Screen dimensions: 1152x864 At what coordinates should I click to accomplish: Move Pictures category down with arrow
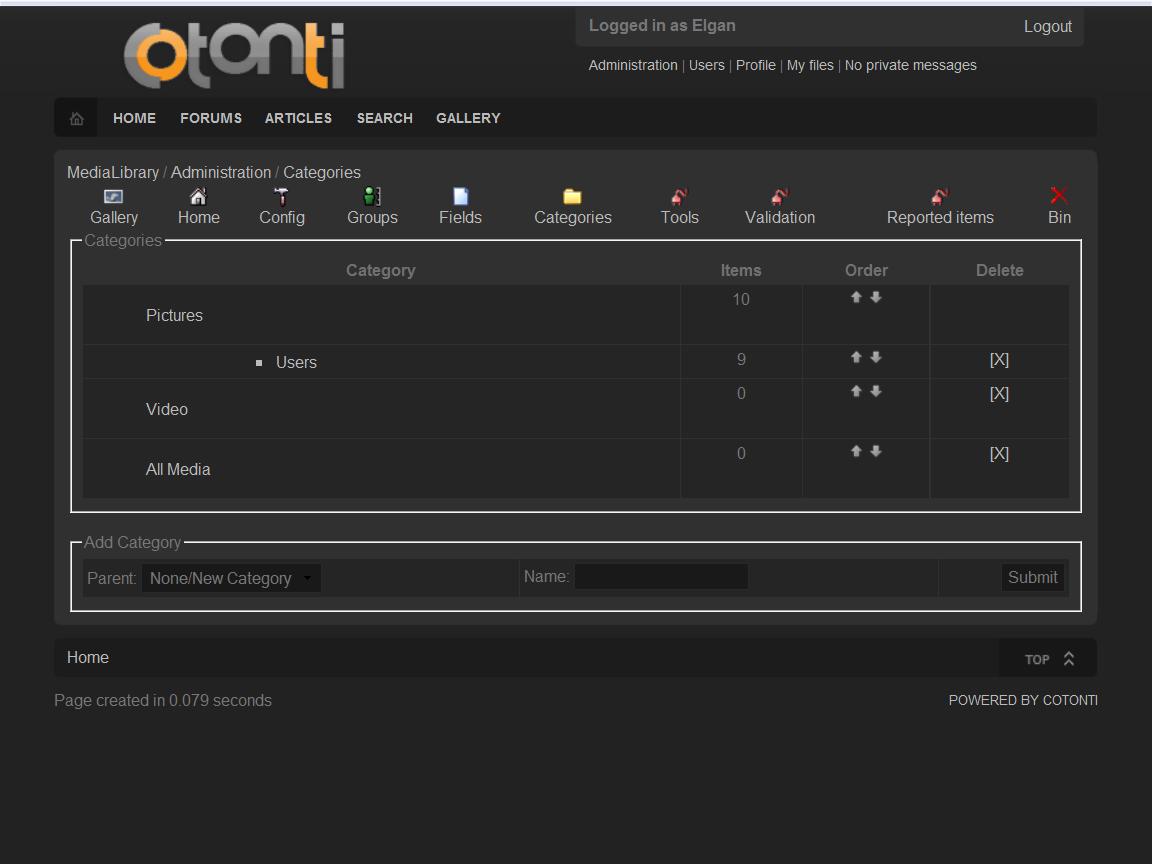pyautogui.click(x=876, y=298)
